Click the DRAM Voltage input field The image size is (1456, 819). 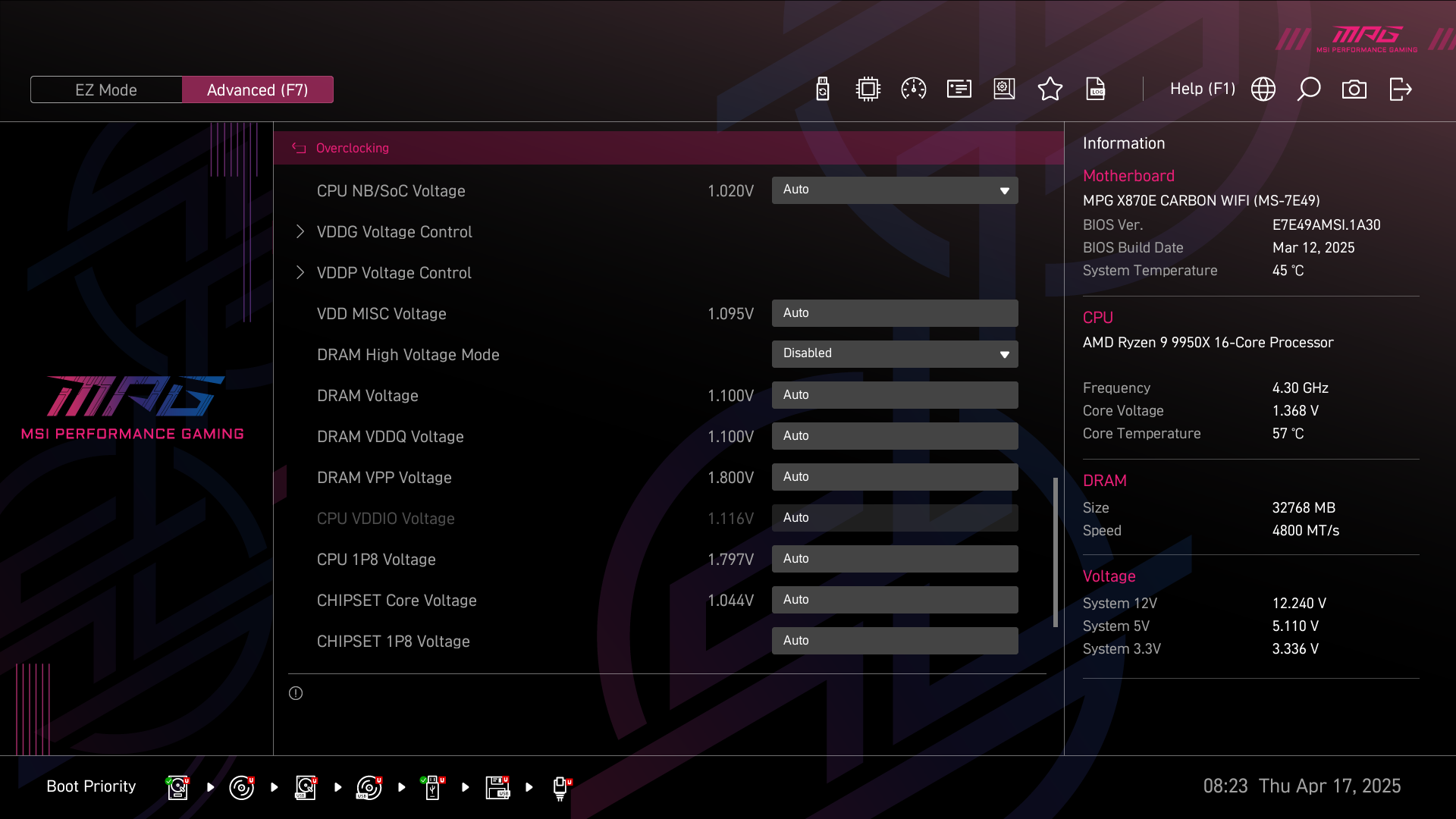point(895,395)
